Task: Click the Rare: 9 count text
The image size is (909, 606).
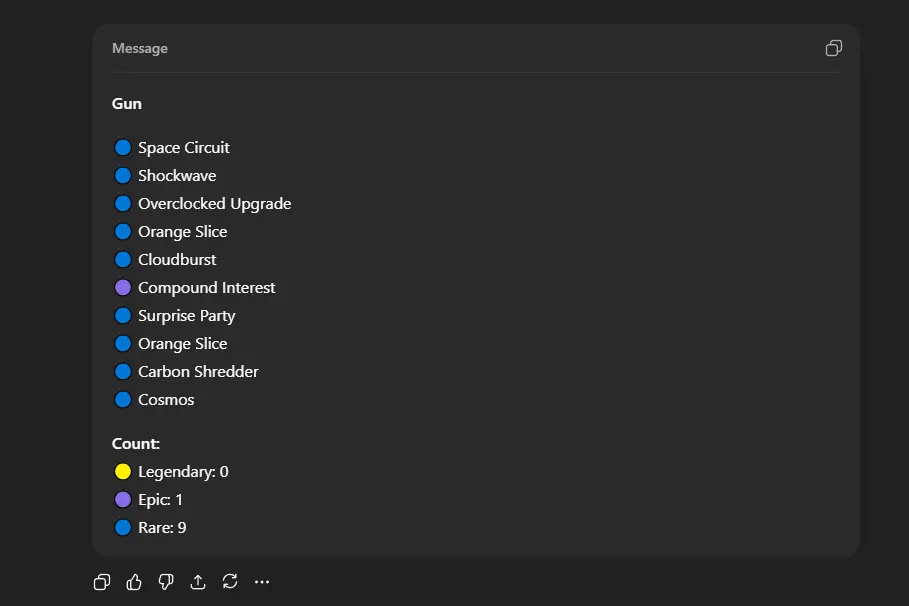Action: click(x=162, y=528)
